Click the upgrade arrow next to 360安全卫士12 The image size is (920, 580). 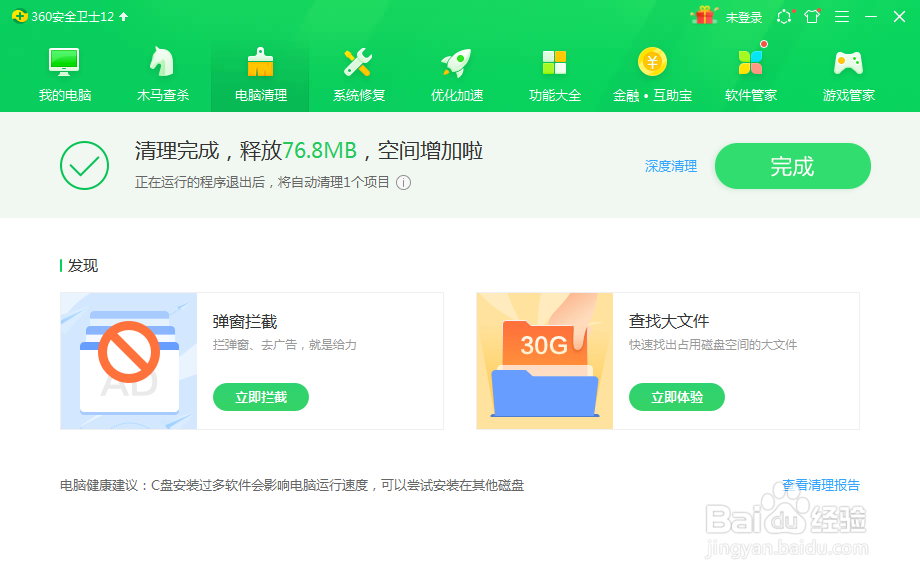(x=124, y=16)
